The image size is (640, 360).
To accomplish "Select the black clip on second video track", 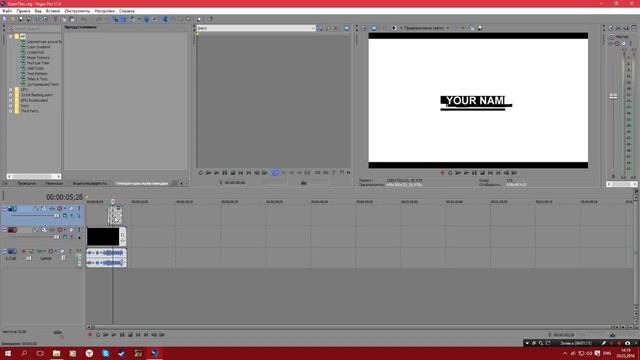I will click(x=103, y=236).
